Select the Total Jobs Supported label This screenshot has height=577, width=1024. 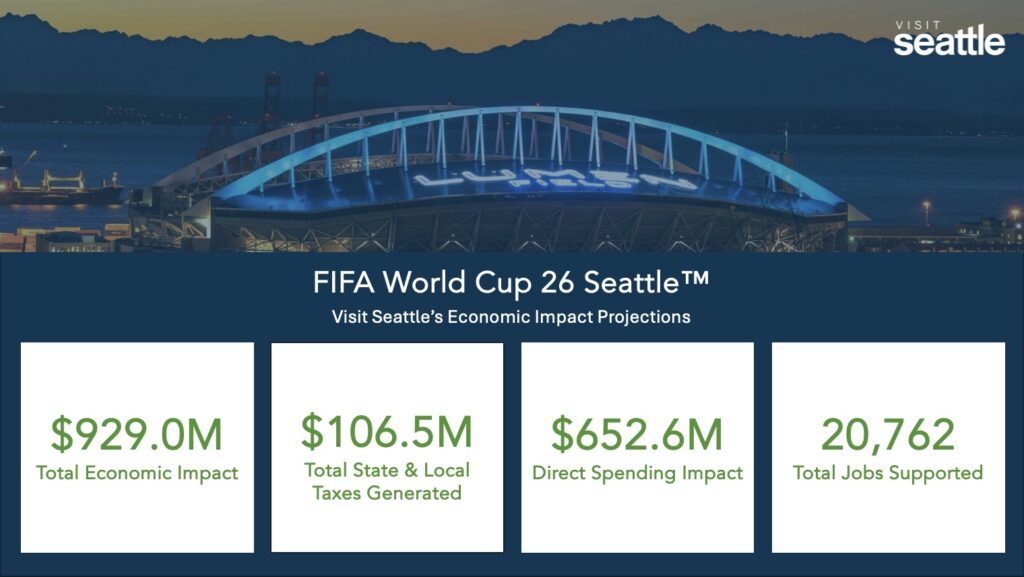click(888, 473)
